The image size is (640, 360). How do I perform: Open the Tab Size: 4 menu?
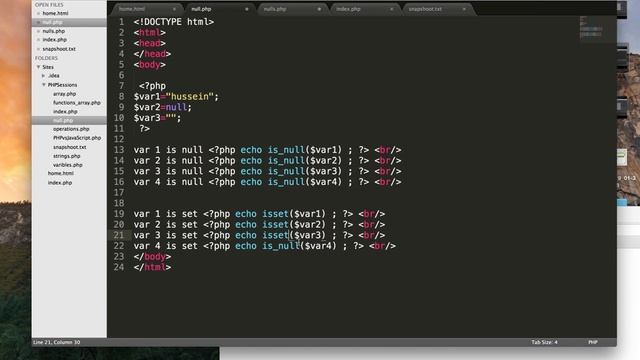tap(544, 342)
